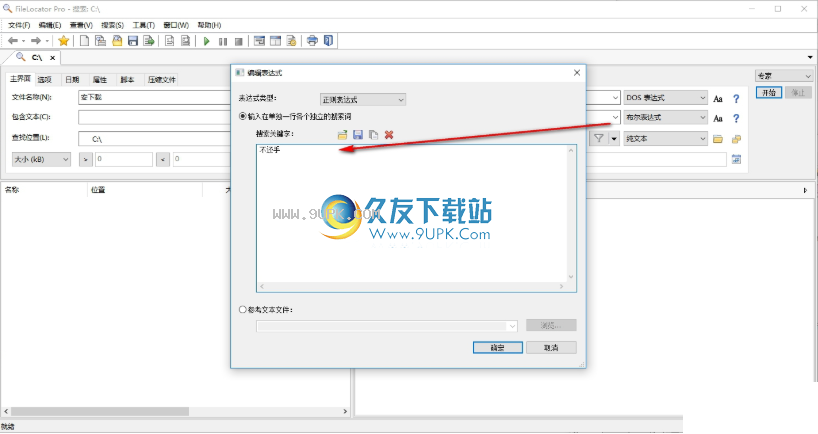Expand the expression type dropdown in dialog
Viewport: 818px width, 434px height.
point(363,99)
